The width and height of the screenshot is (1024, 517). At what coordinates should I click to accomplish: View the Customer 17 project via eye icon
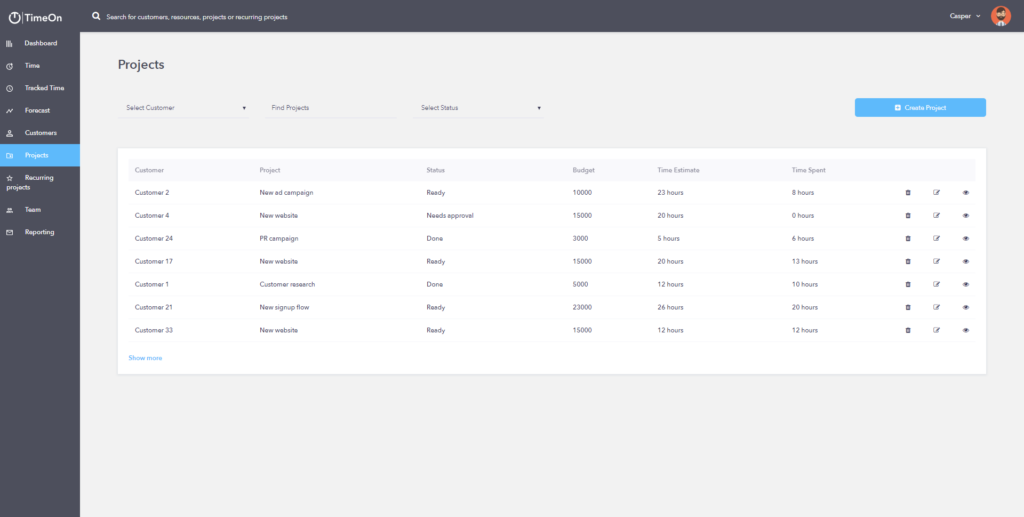966,261
